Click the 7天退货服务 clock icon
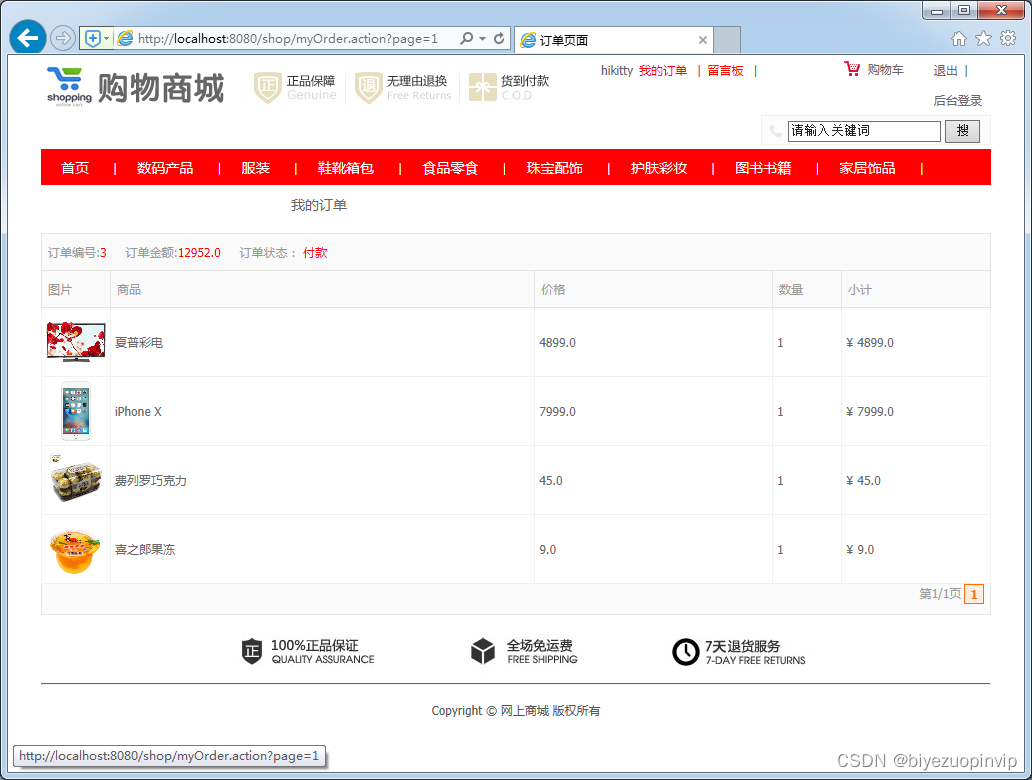The height and width of the screenshot is (780, 1032). click(x=685, y=652)
